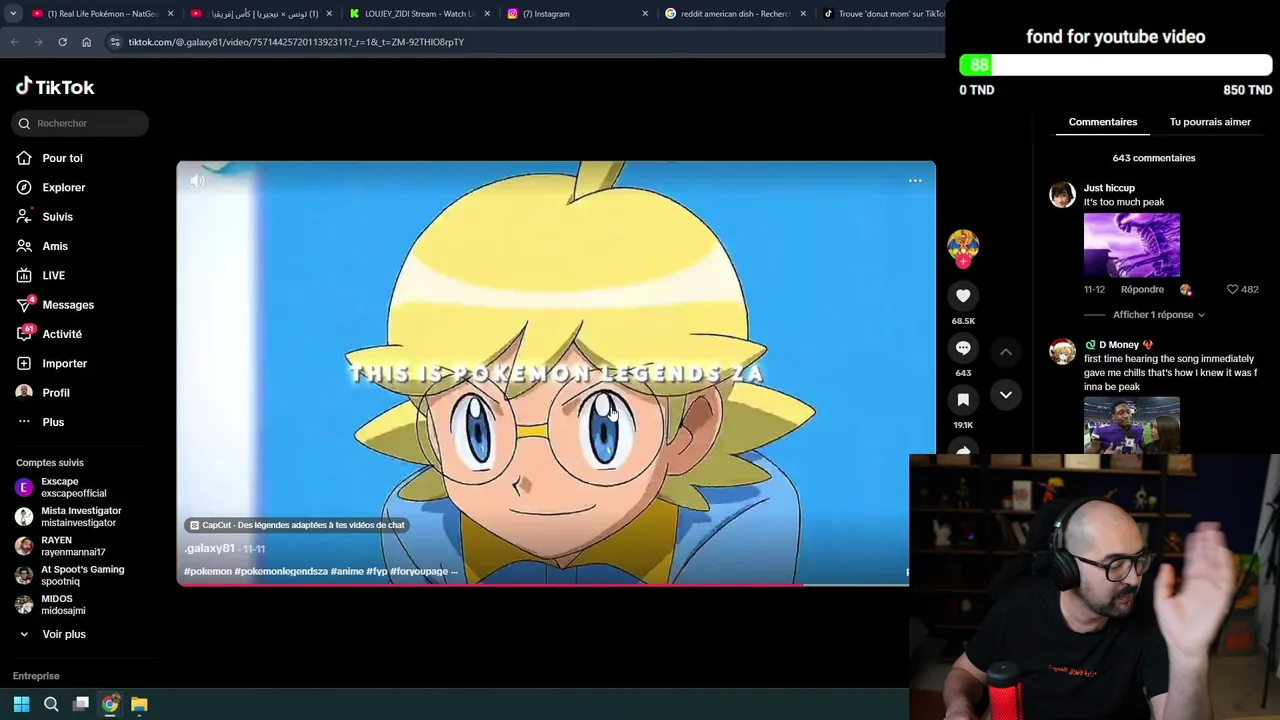Screen dimensions: 1280x720
Task: Go to next video arrow
Action: [1006, 395]
